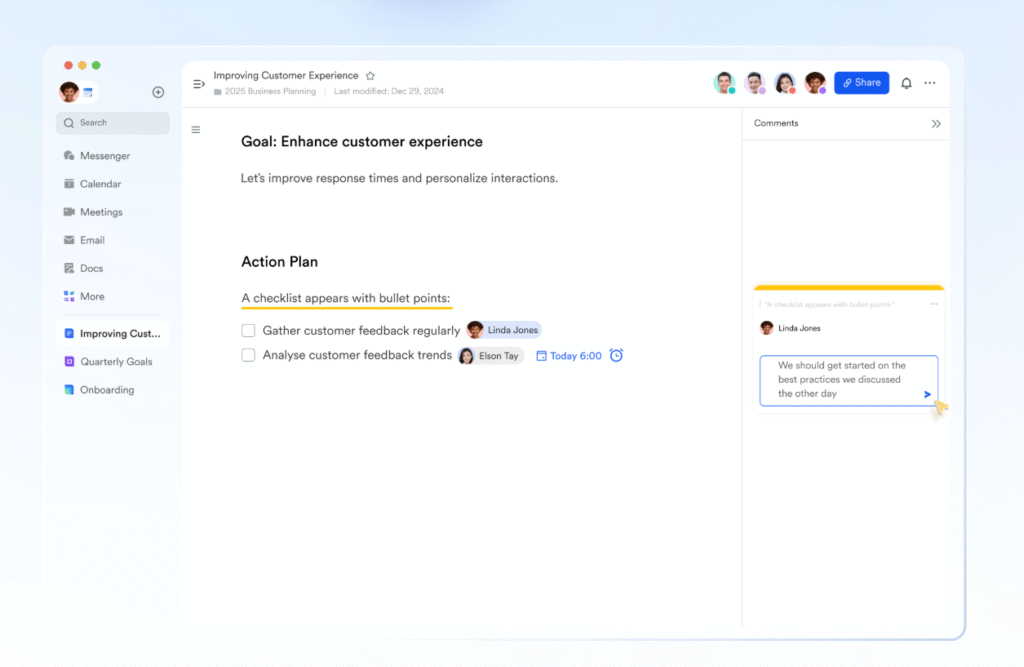
Task: Open the 2025 Business Planning folder link
Action: [x=269, y=91]
